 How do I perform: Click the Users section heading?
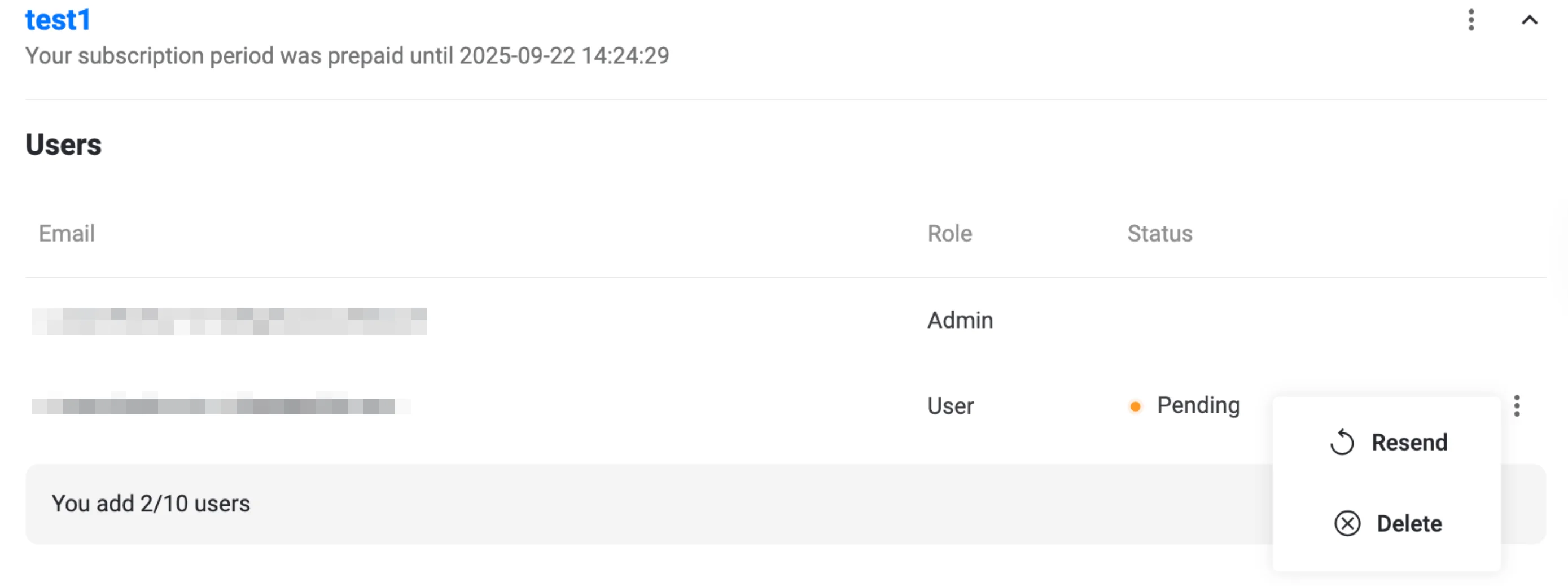pos(63,145)
